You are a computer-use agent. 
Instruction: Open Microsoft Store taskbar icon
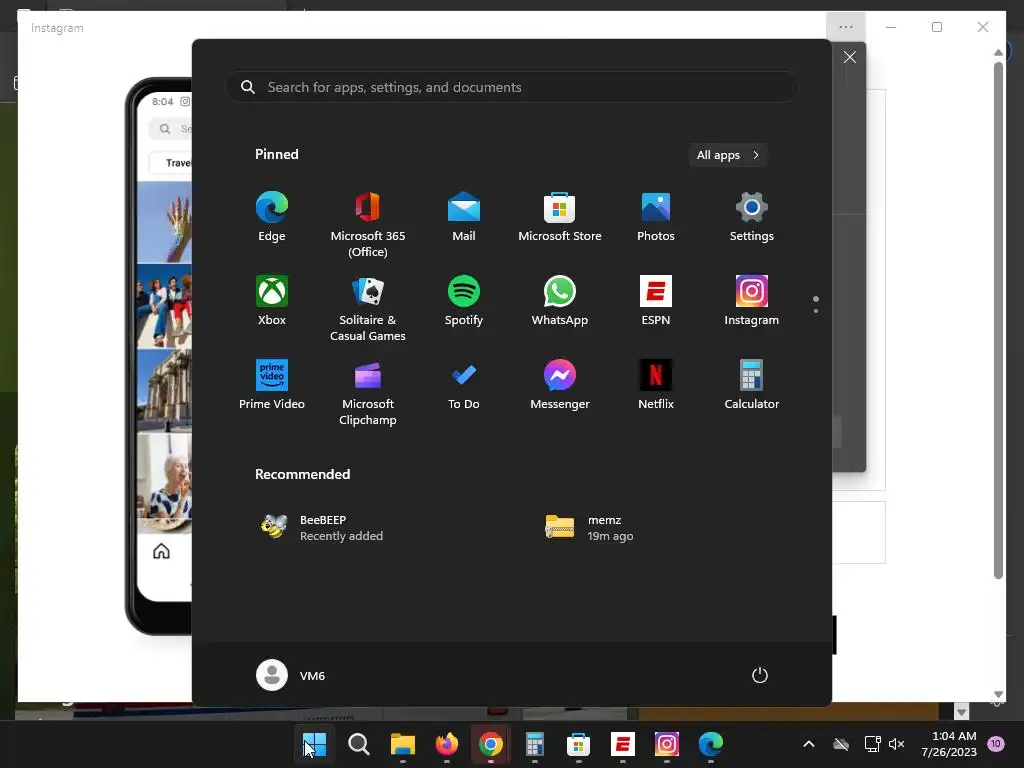point(579,744)
